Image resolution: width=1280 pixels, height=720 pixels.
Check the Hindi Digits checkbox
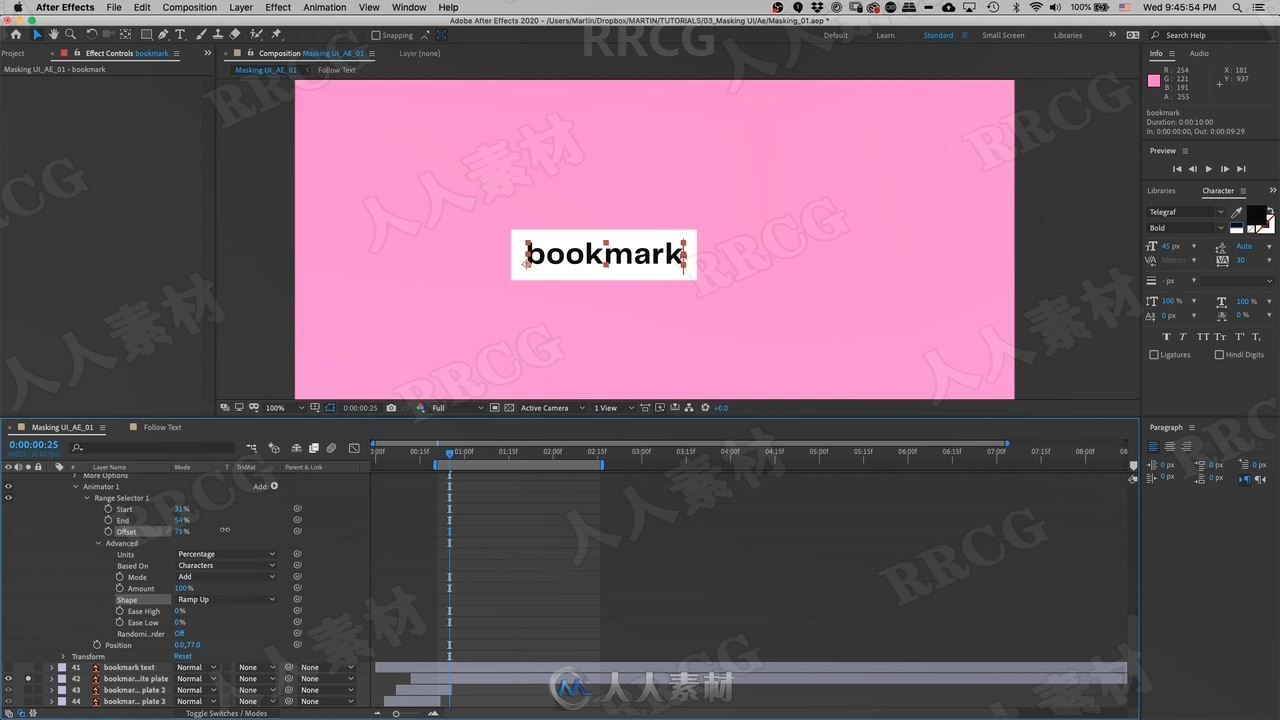(x=1219, y=355)
